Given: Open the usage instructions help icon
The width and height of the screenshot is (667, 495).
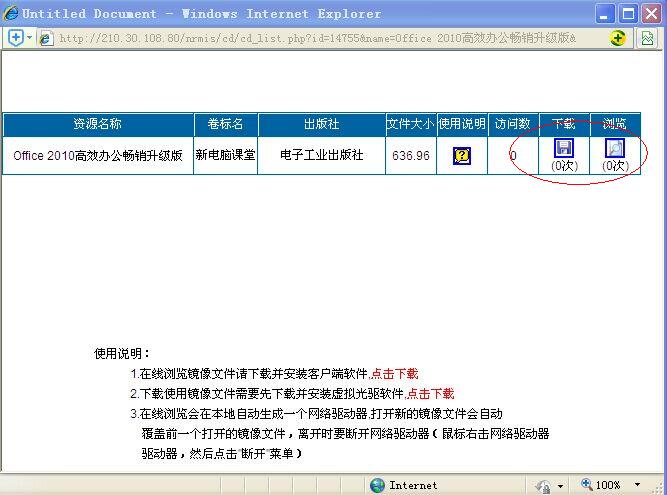Looking at the screenshot, I should click(462, 156).
